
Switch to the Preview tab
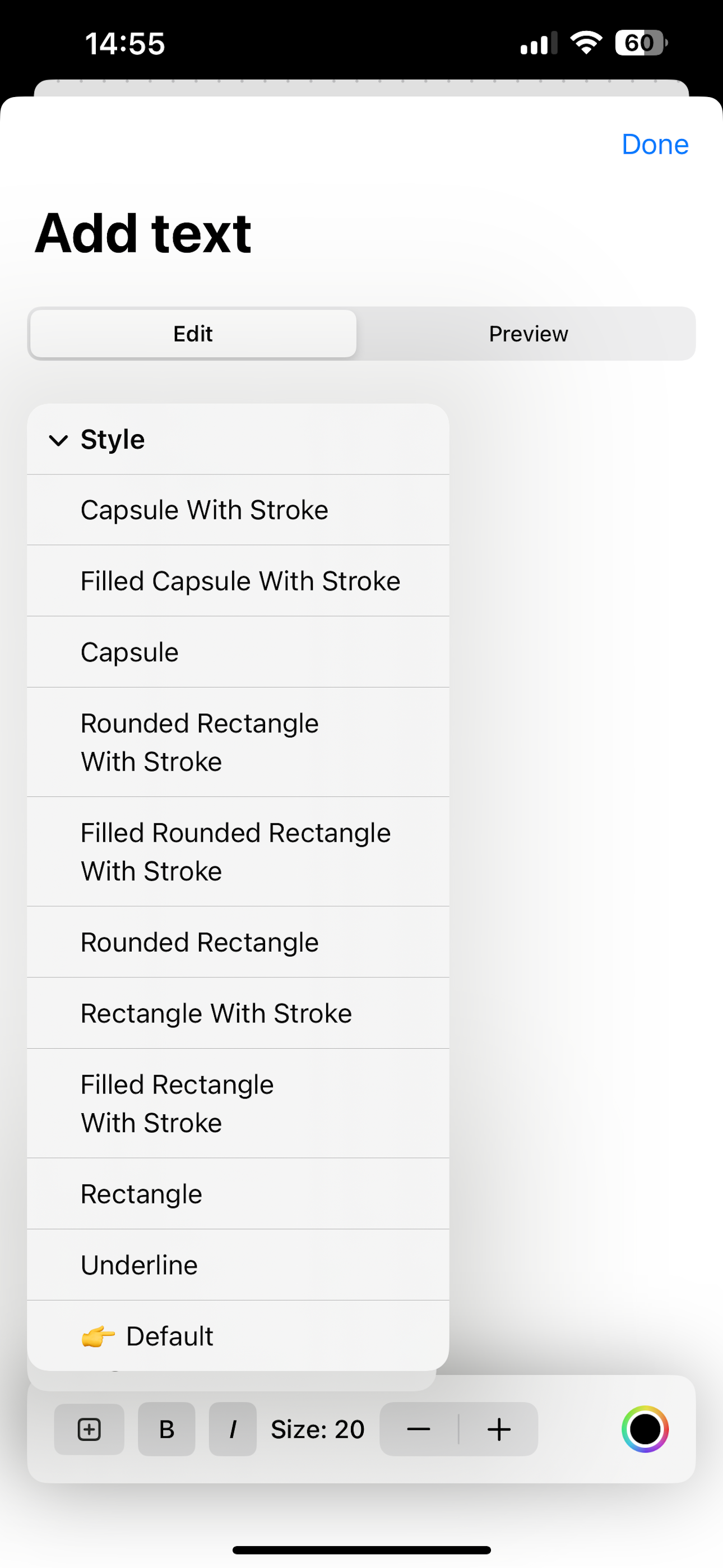click(x=527, y=334)
